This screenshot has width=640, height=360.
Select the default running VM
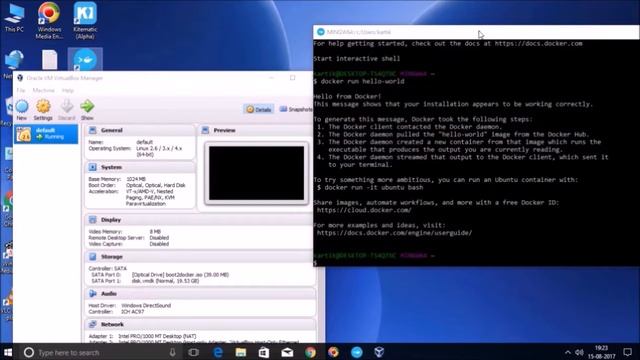(x=46, y=134)
